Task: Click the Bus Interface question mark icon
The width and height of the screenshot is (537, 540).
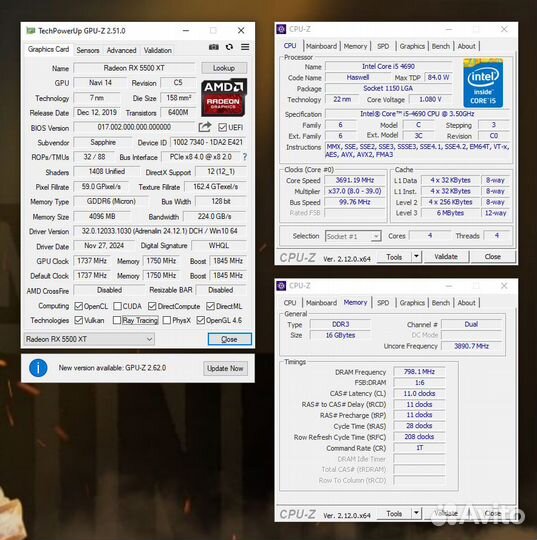Action: tap(245, 157)
